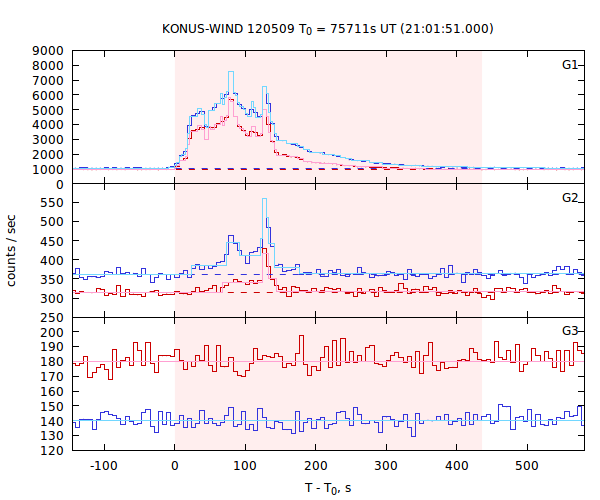Click the G3 y-axis value 120
The image size is (600, 500).
pos(52,451)
